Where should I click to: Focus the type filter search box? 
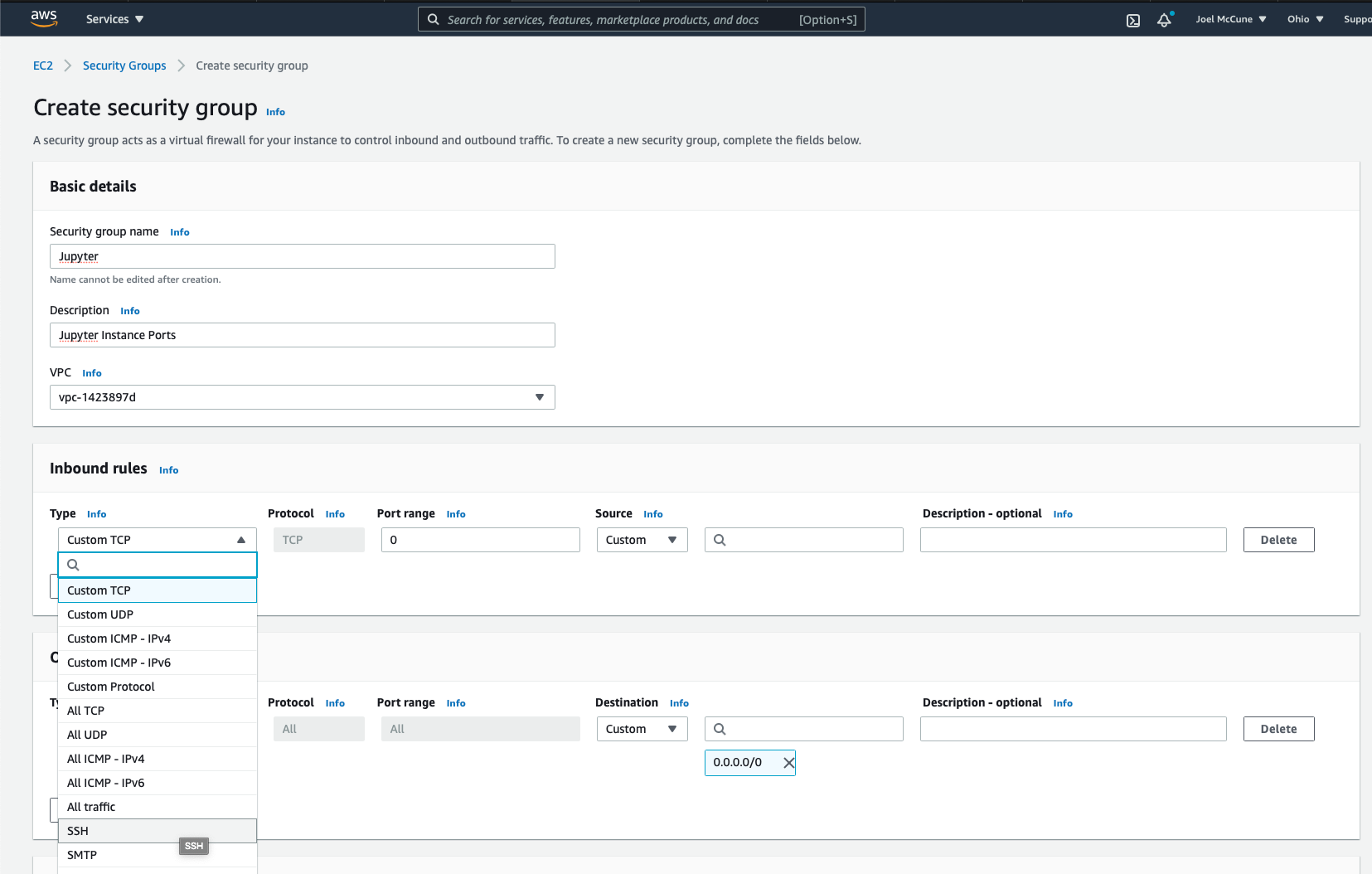click(158, 565)
